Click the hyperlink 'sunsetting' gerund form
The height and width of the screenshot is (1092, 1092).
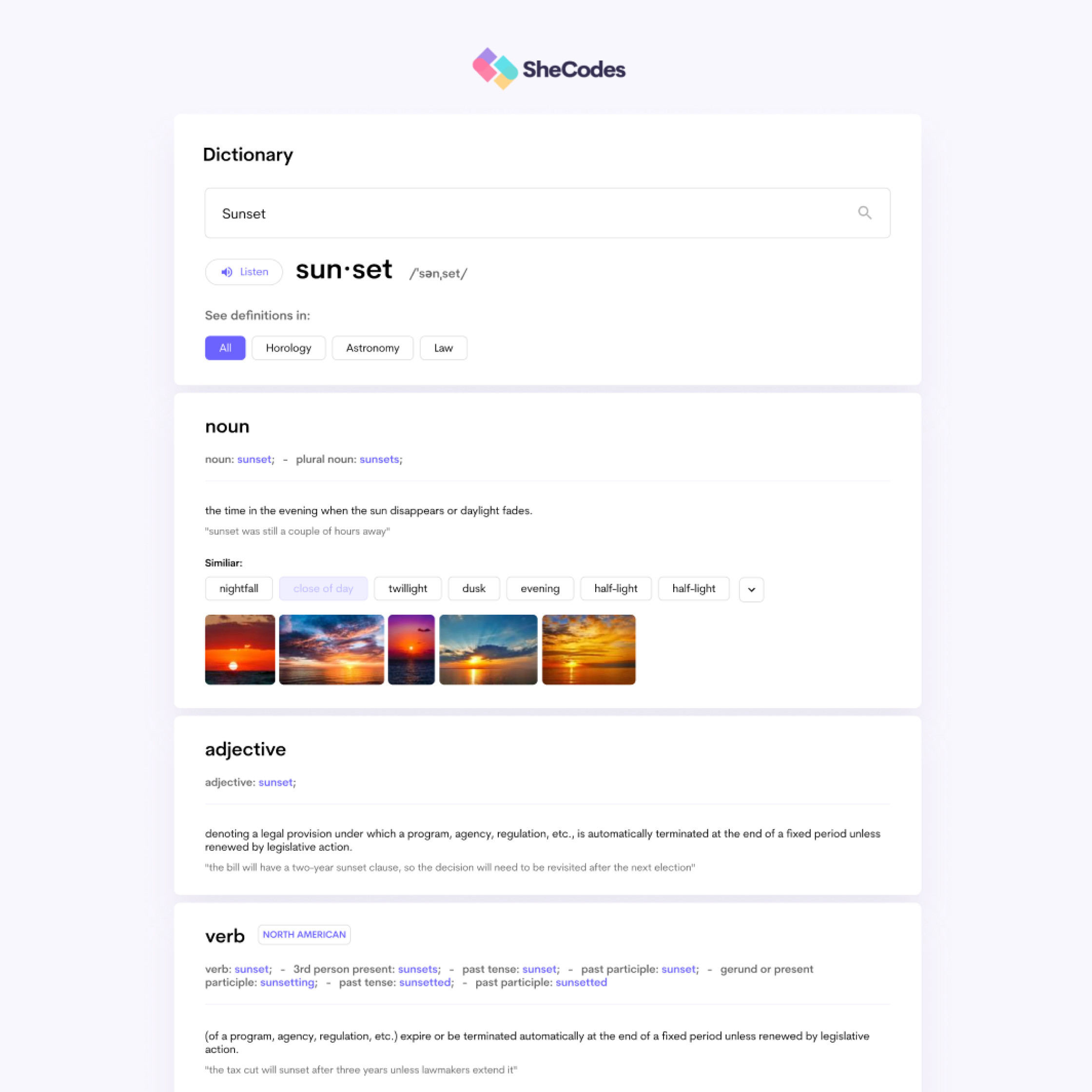[x=286, y=982]
